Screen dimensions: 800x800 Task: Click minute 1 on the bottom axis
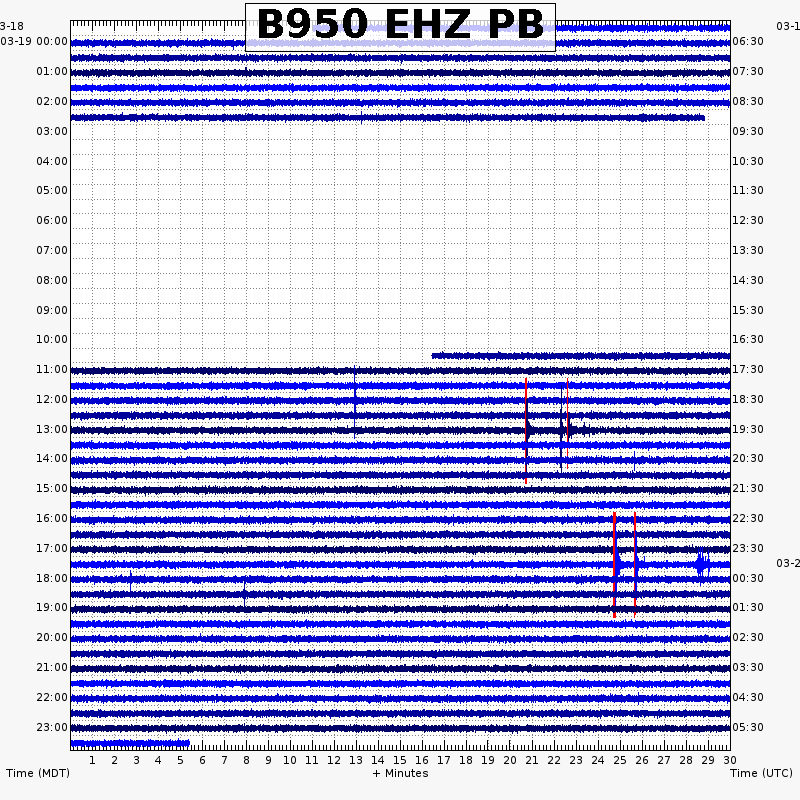coord(92,760)
